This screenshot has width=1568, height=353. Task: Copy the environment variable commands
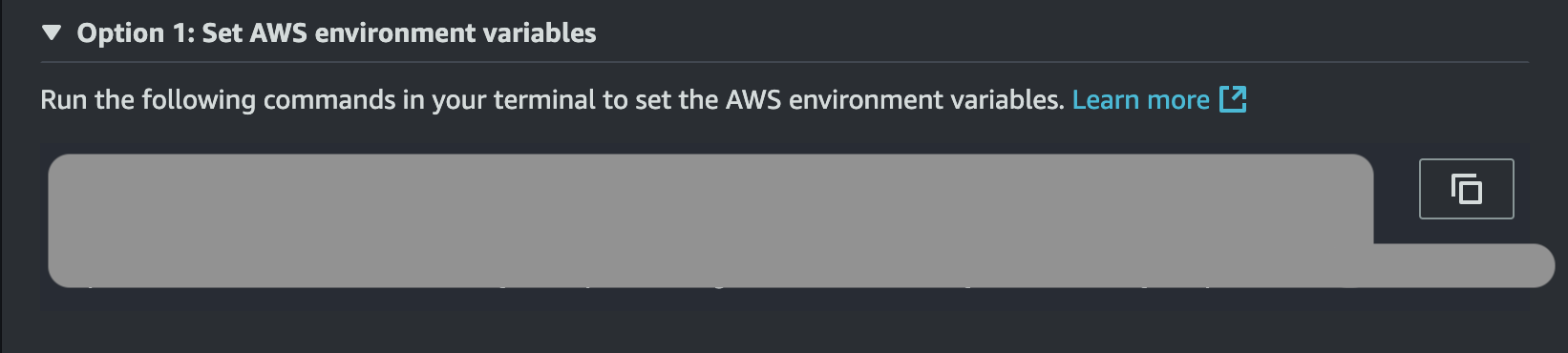[1466, 189]
